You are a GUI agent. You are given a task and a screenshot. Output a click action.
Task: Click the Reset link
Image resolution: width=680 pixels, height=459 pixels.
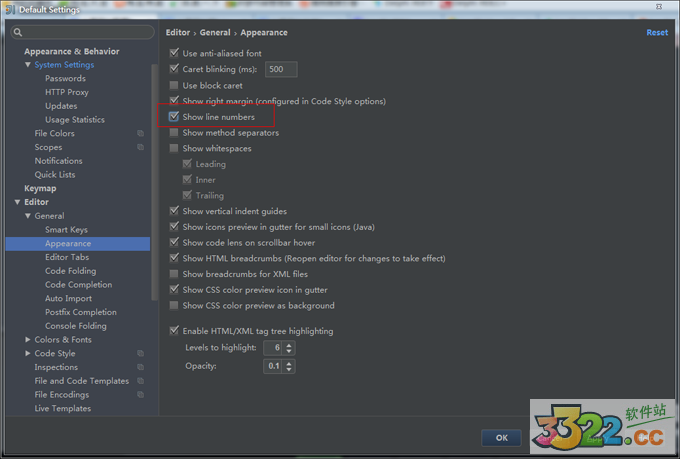657,33
